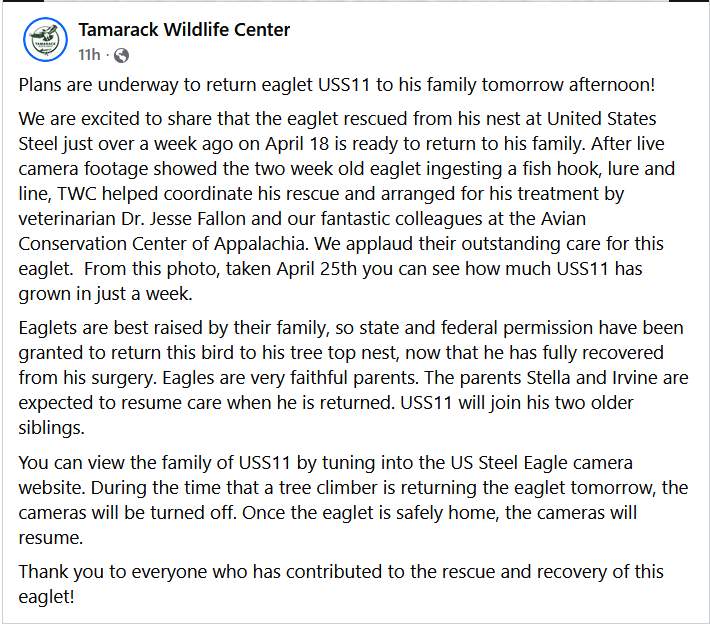
Task: Click the word 'siblings.' ending third paragraph
Action: (52, 428)
